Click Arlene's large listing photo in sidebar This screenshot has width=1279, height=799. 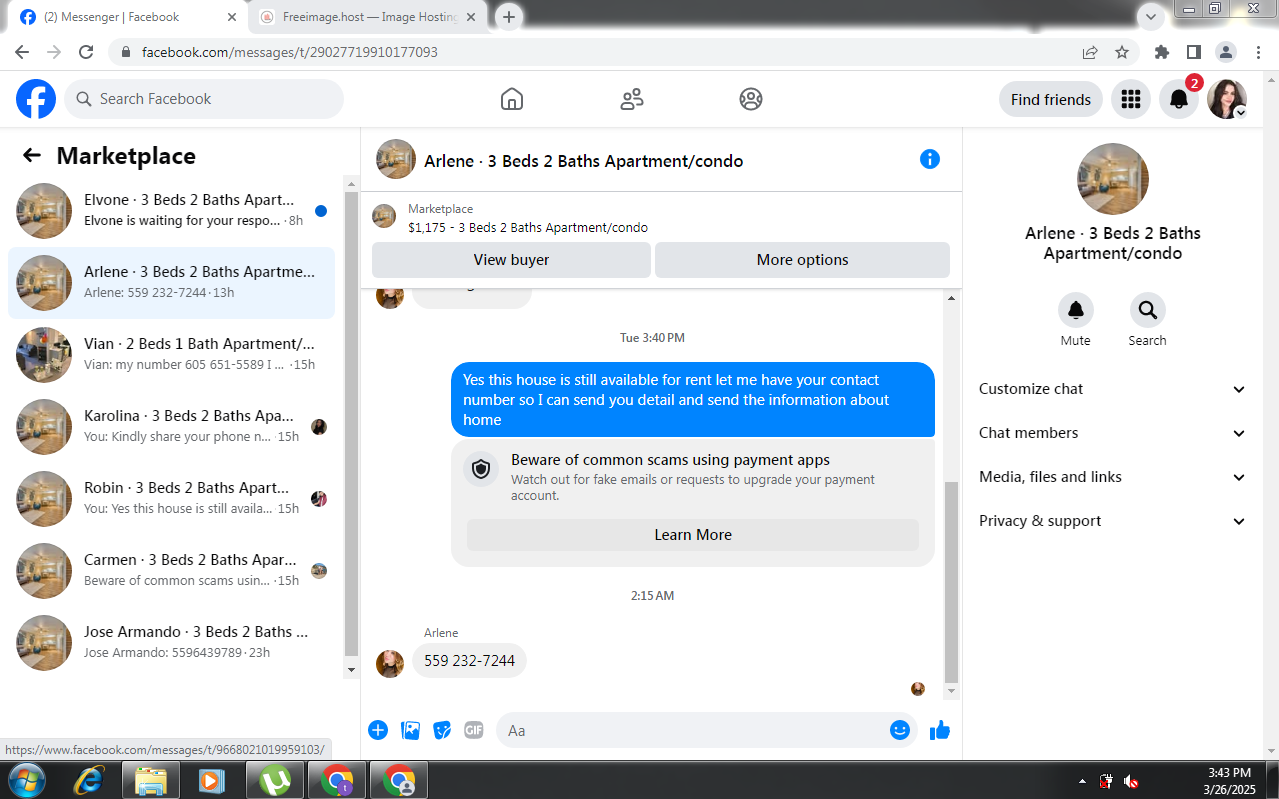(x=1113, y=179)
